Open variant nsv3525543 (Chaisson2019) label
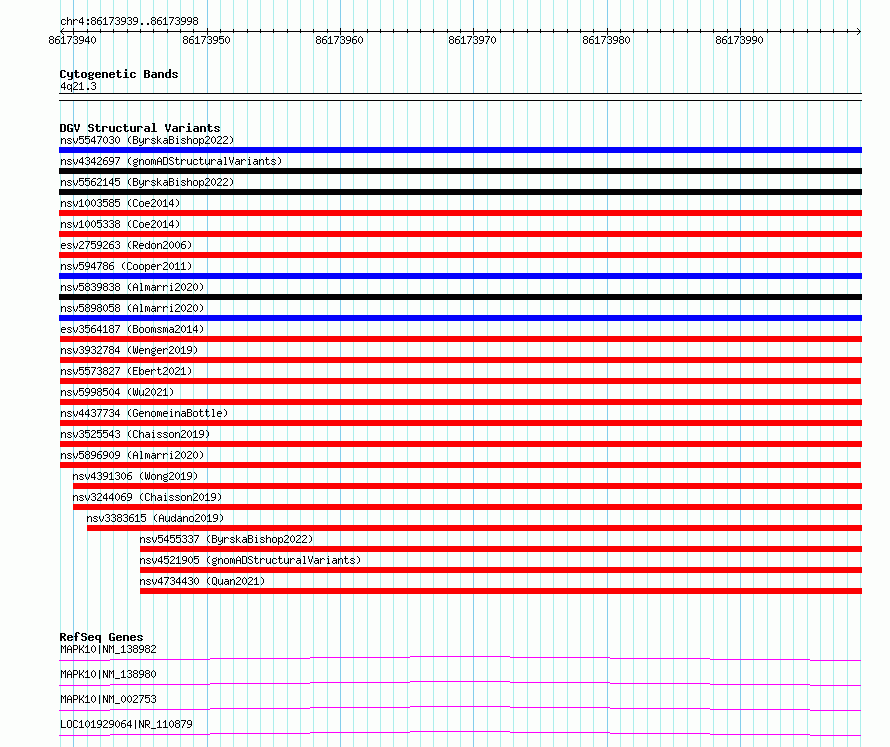Image resolution: width=890 pixels, height=747 pixels. click(135, 434)
